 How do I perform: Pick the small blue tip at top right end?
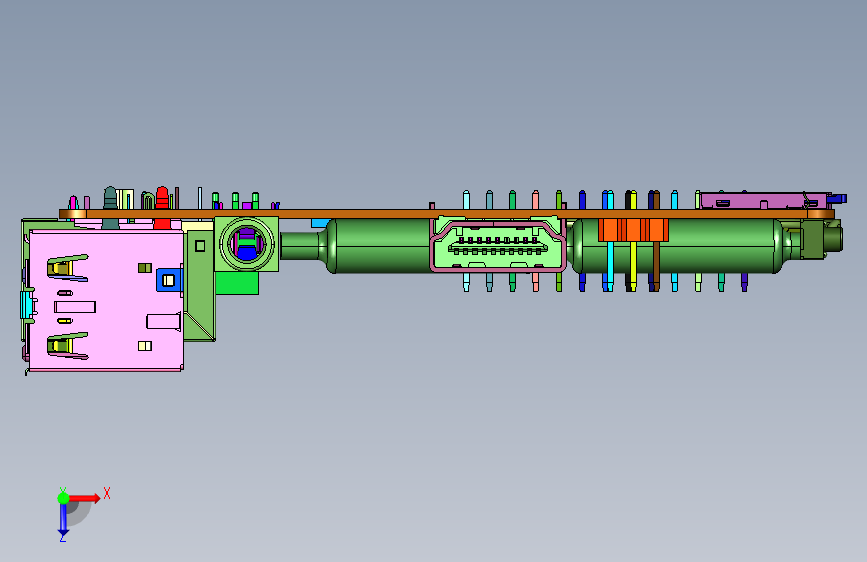coord(839,198)
